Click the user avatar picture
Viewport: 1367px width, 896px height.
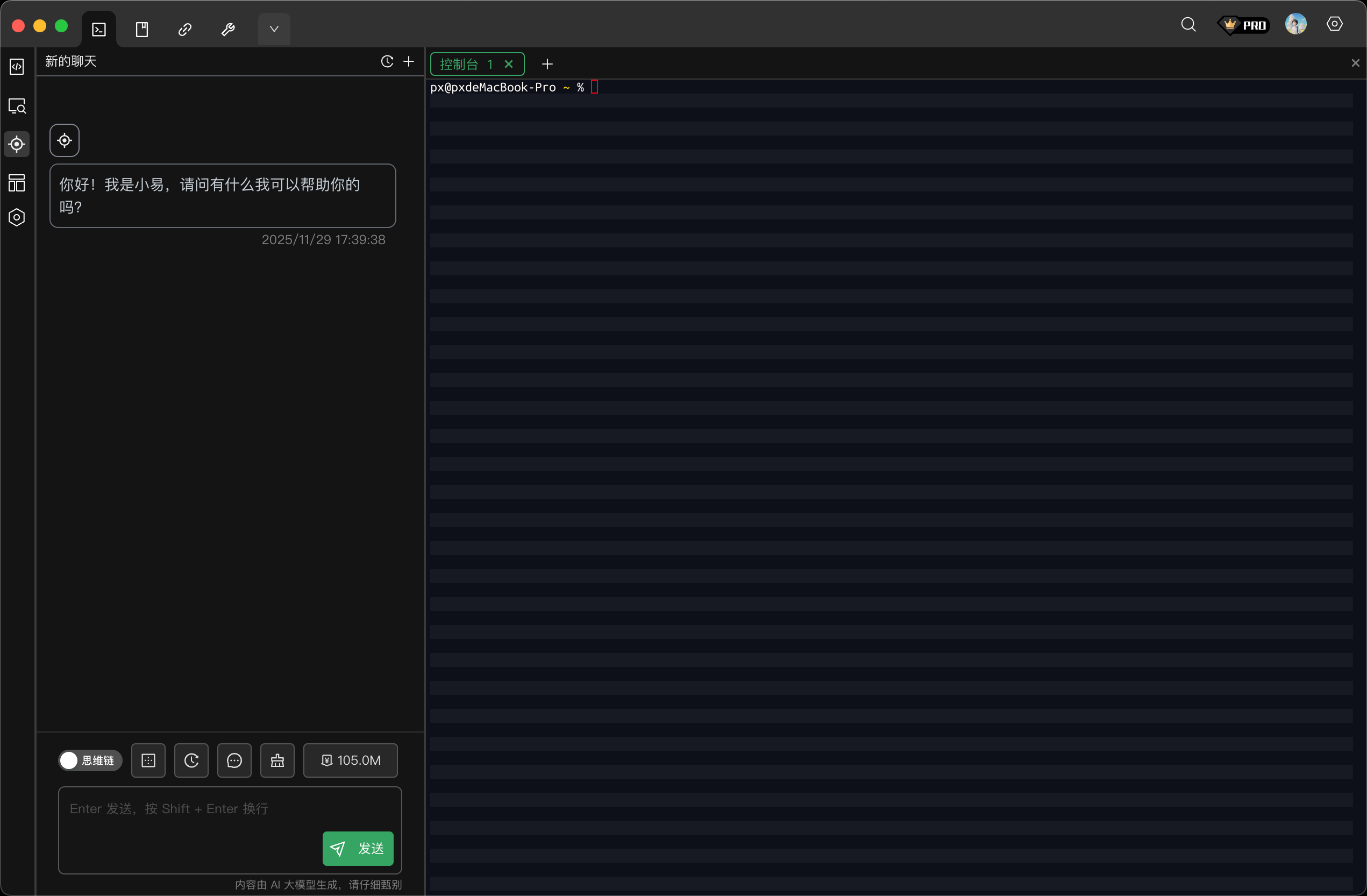click(1295, 25)
